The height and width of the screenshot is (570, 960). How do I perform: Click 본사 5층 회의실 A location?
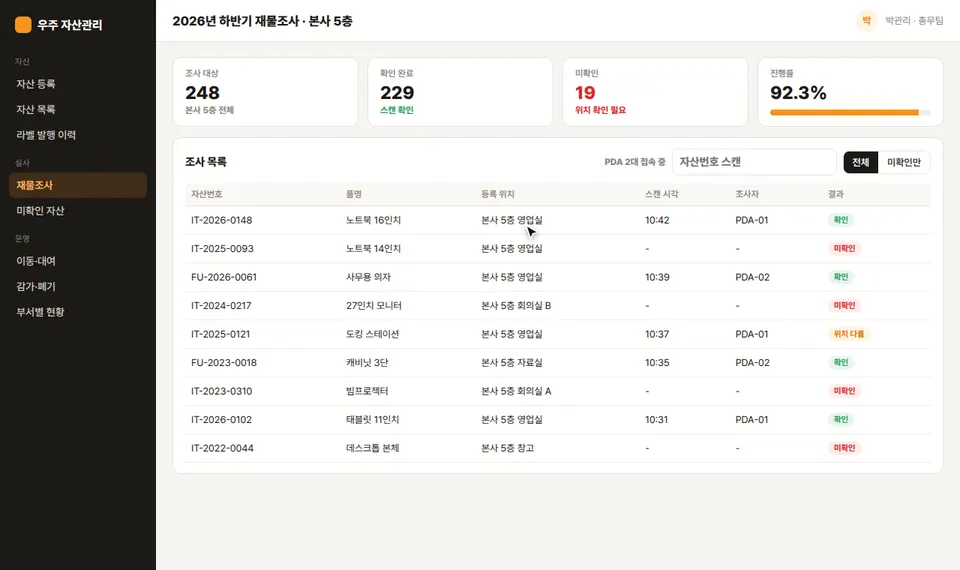[x=516, y=391]
